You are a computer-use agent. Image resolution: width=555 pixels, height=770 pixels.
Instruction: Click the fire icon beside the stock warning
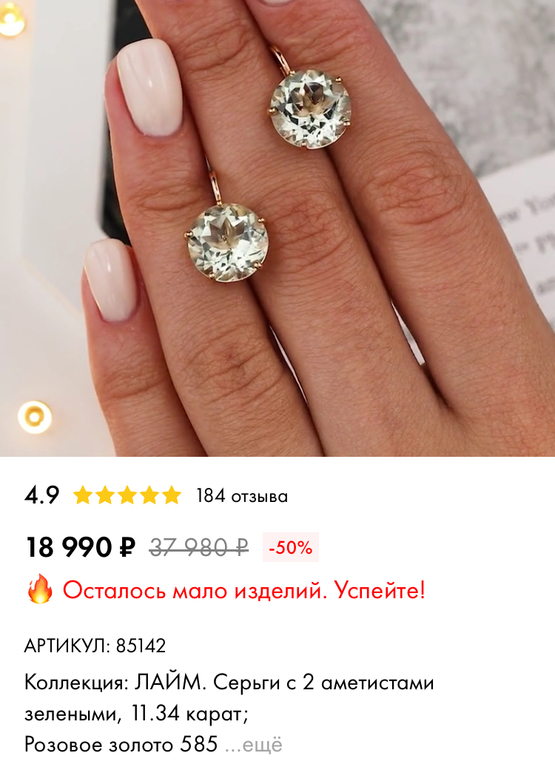click(40, 589)
